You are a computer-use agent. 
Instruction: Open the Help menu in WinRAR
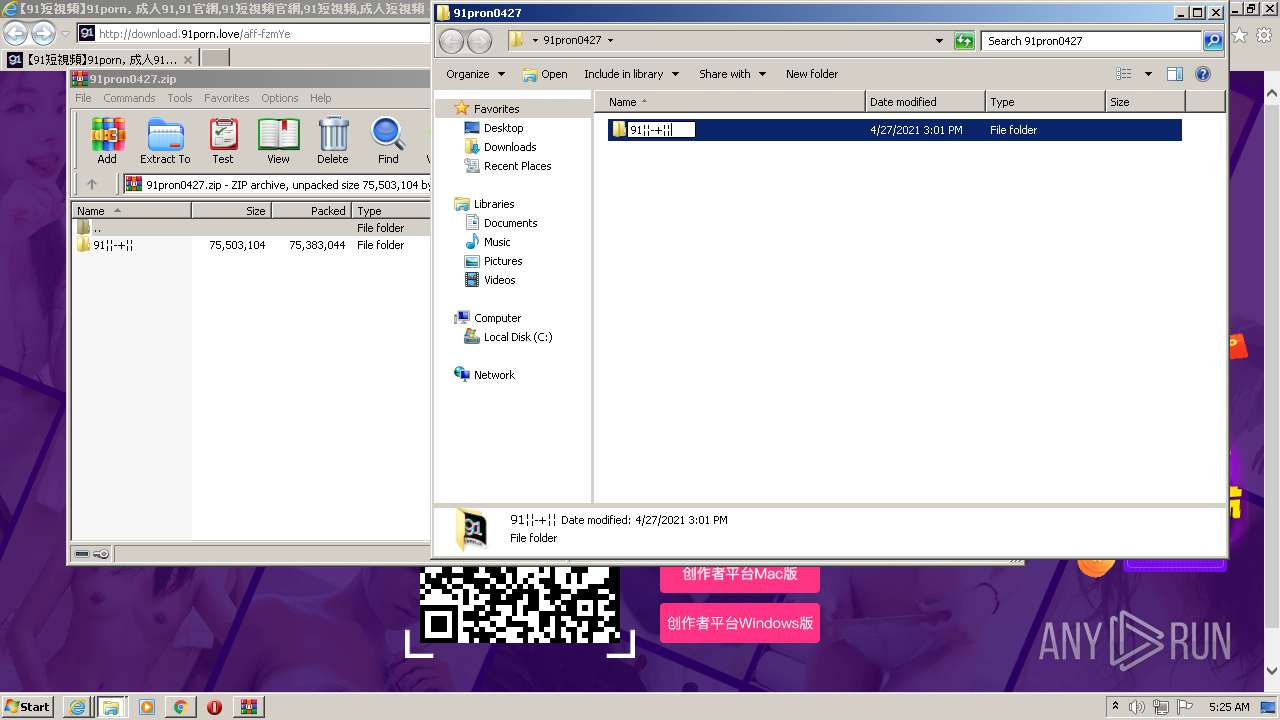[320, 98]
